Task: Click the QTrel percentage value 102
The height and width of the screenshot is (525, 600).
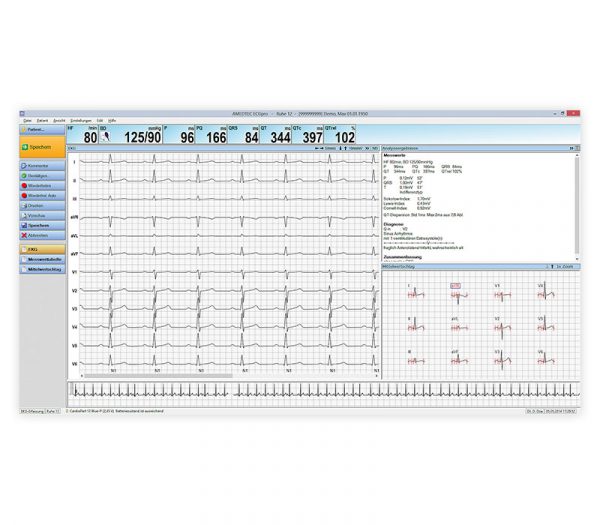Action: [345, 138]
